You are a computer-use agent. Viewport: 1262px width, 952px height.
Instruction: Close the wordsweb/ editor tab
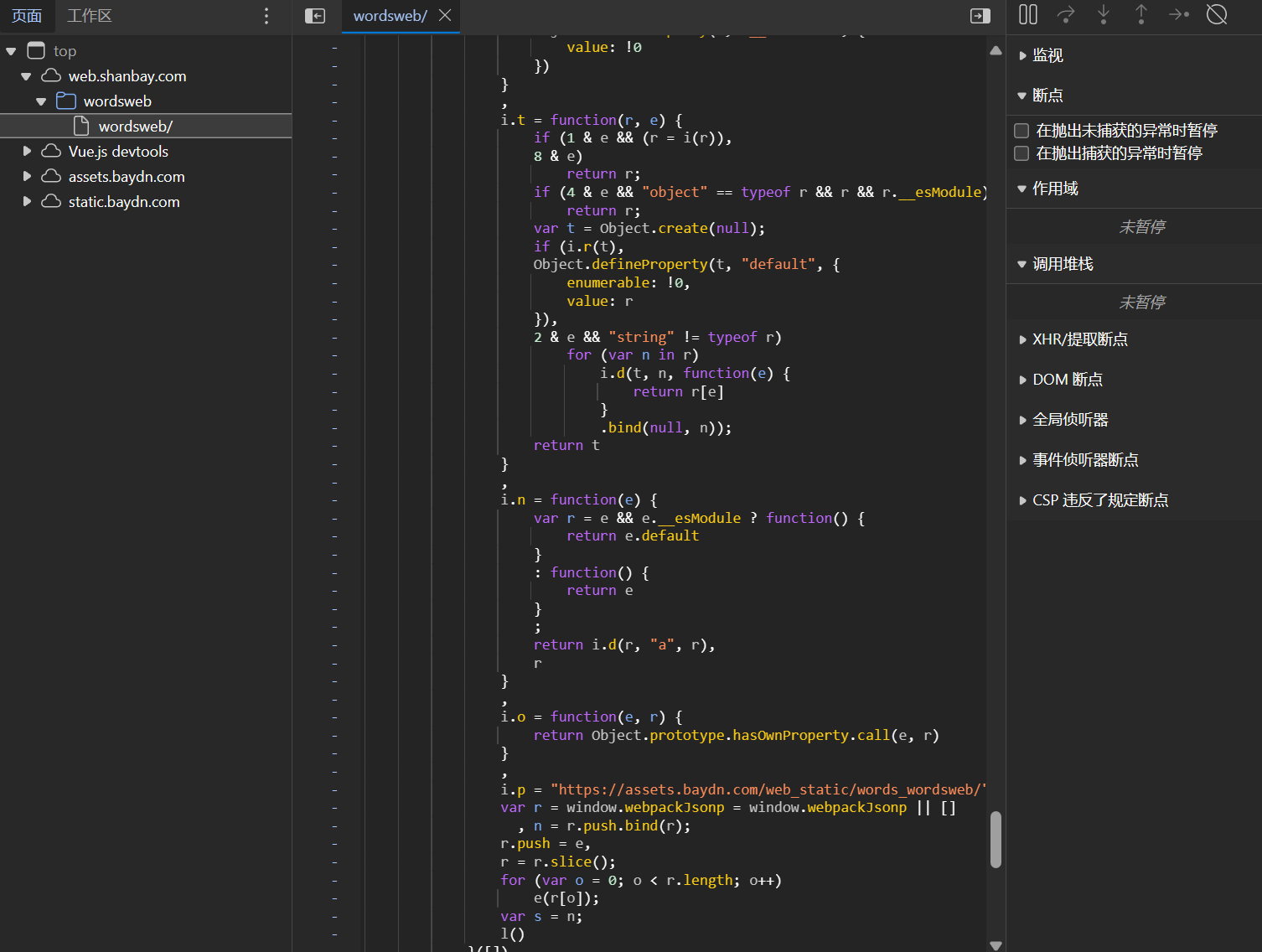tap(445, 16)
